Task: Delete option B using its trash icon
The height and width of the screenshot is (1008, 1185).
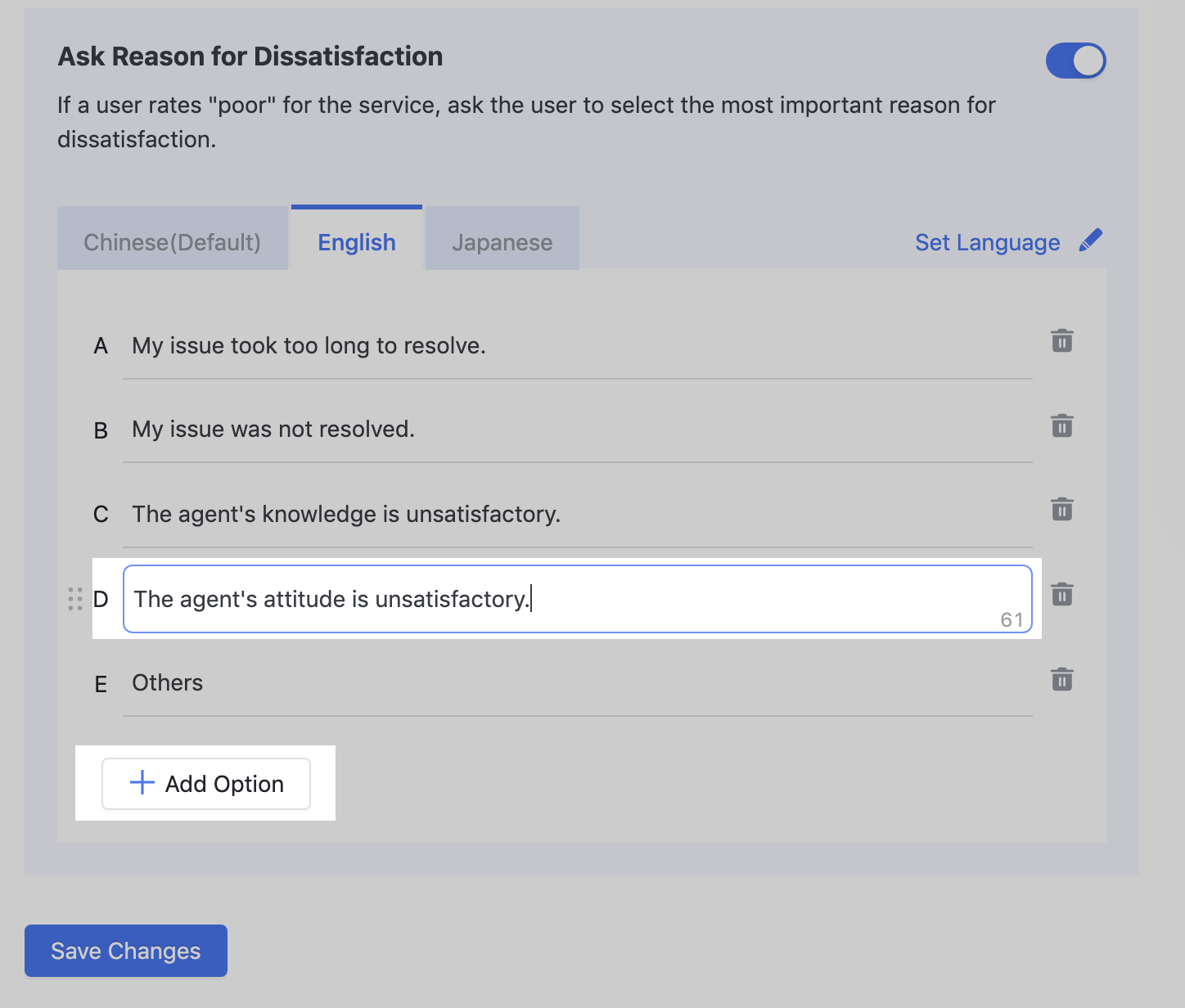Action: [x=1061, y=426]
